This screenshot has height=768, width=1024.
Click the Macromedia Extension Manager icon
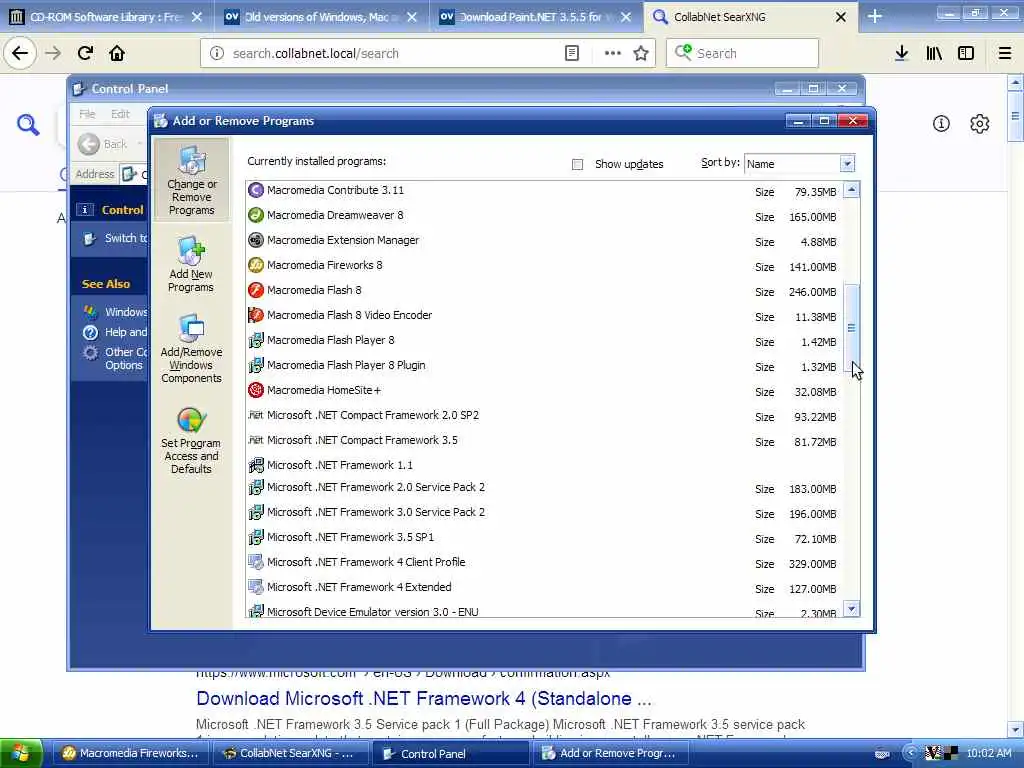[x=256, y=240]
